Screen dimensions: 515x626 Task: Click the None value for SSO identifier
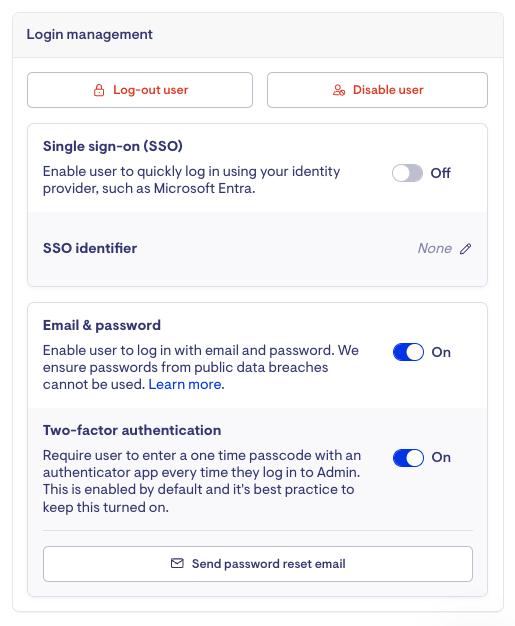[435, 248]
